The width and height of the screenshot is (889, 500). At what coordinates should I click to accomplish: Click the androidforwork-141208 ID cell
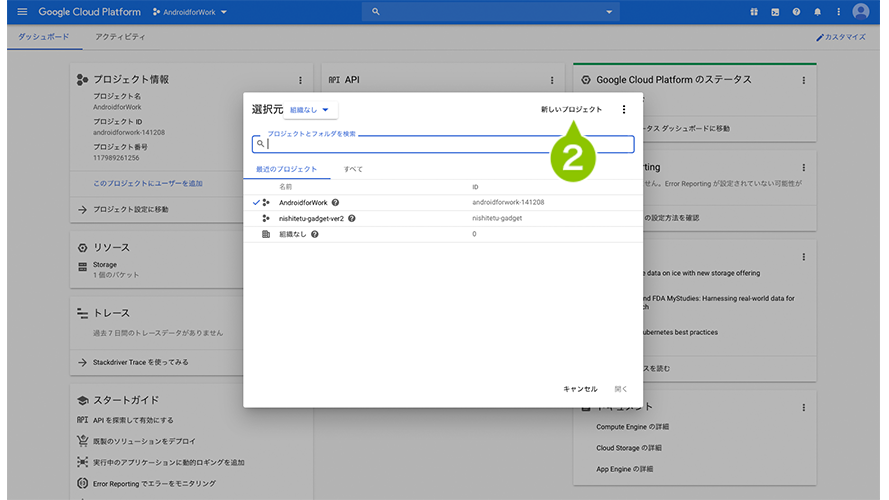508,202
